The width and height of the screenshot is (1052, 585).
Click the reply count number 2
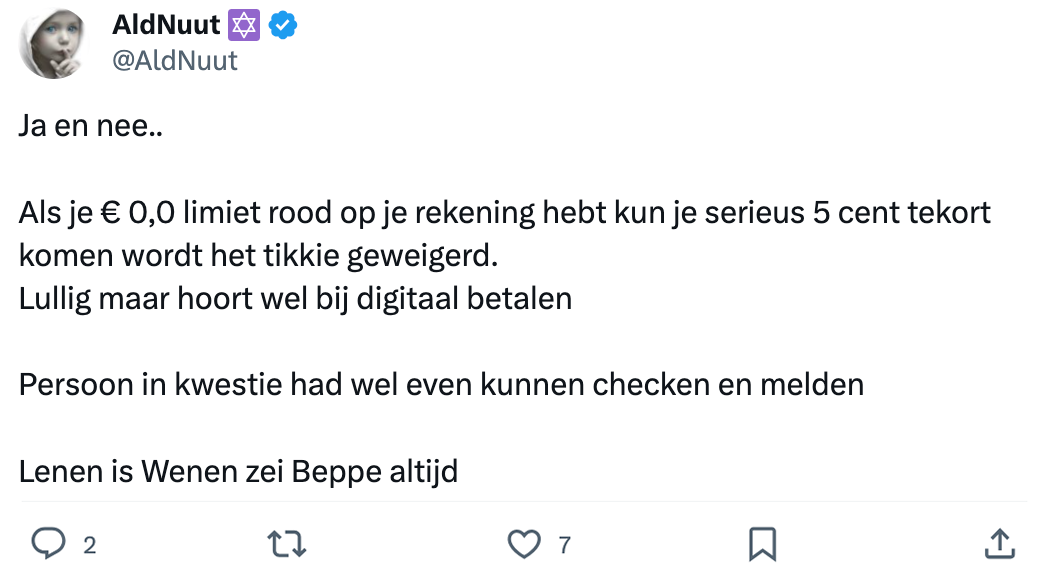(x=89, y=545)
